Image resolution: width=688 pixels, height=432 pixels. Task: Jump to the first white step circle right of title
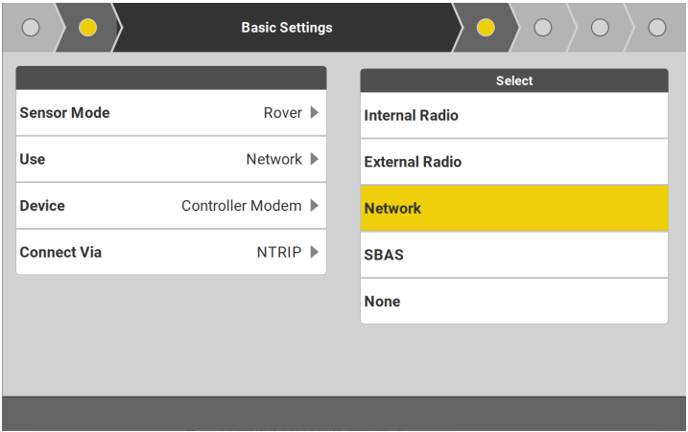(x=543, y=28)
